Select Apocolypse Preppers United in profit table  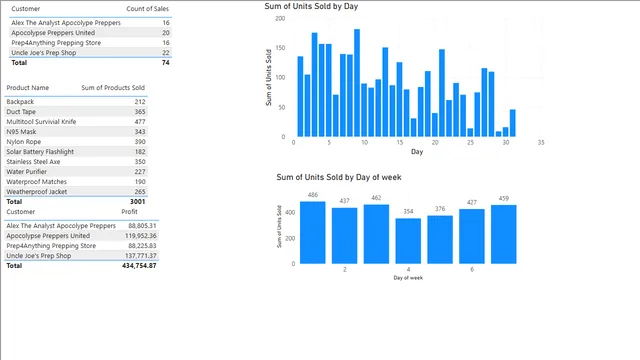coord(48,236)
